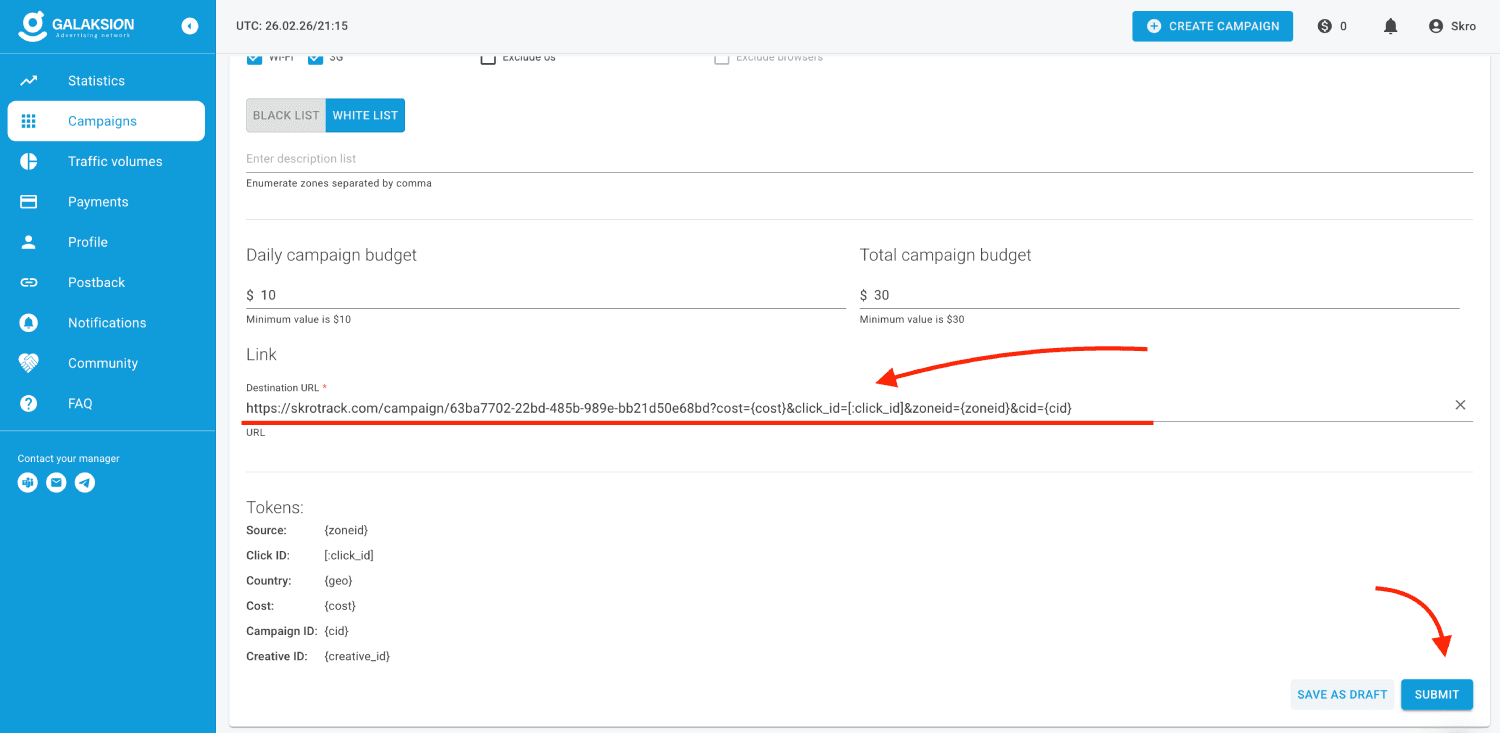
Task: Click the {zoneid} Source token
Action: (x=346, y=530)
